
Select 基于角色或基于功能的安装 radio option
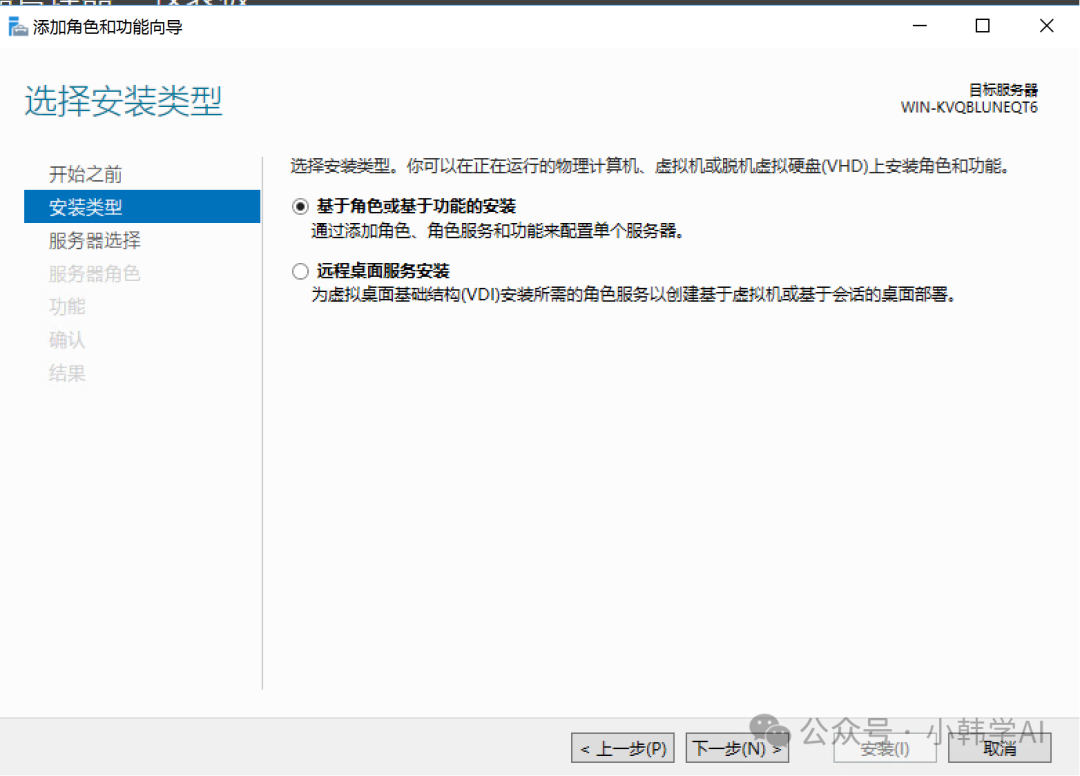[x=300, y=207]
